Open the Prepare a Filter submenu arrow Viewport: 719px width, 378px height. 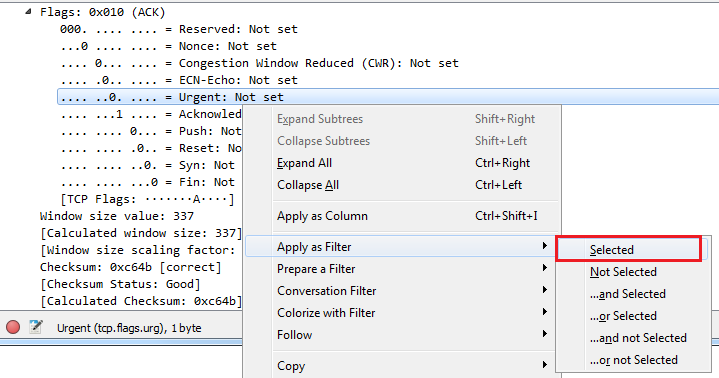click(x=544, y=268)
